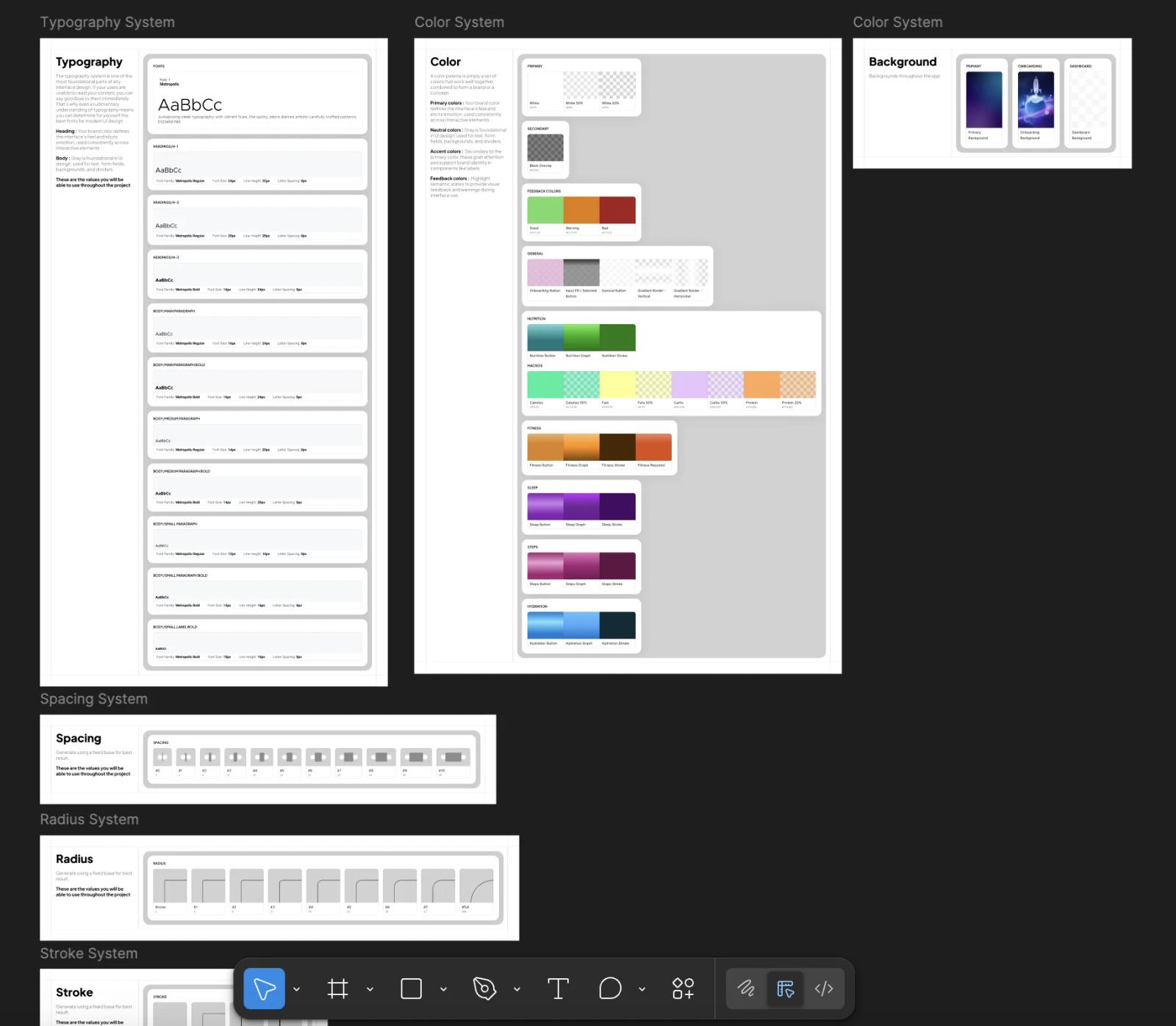Activate the Pen tool
The image size is (1176, 1026).
484,989
